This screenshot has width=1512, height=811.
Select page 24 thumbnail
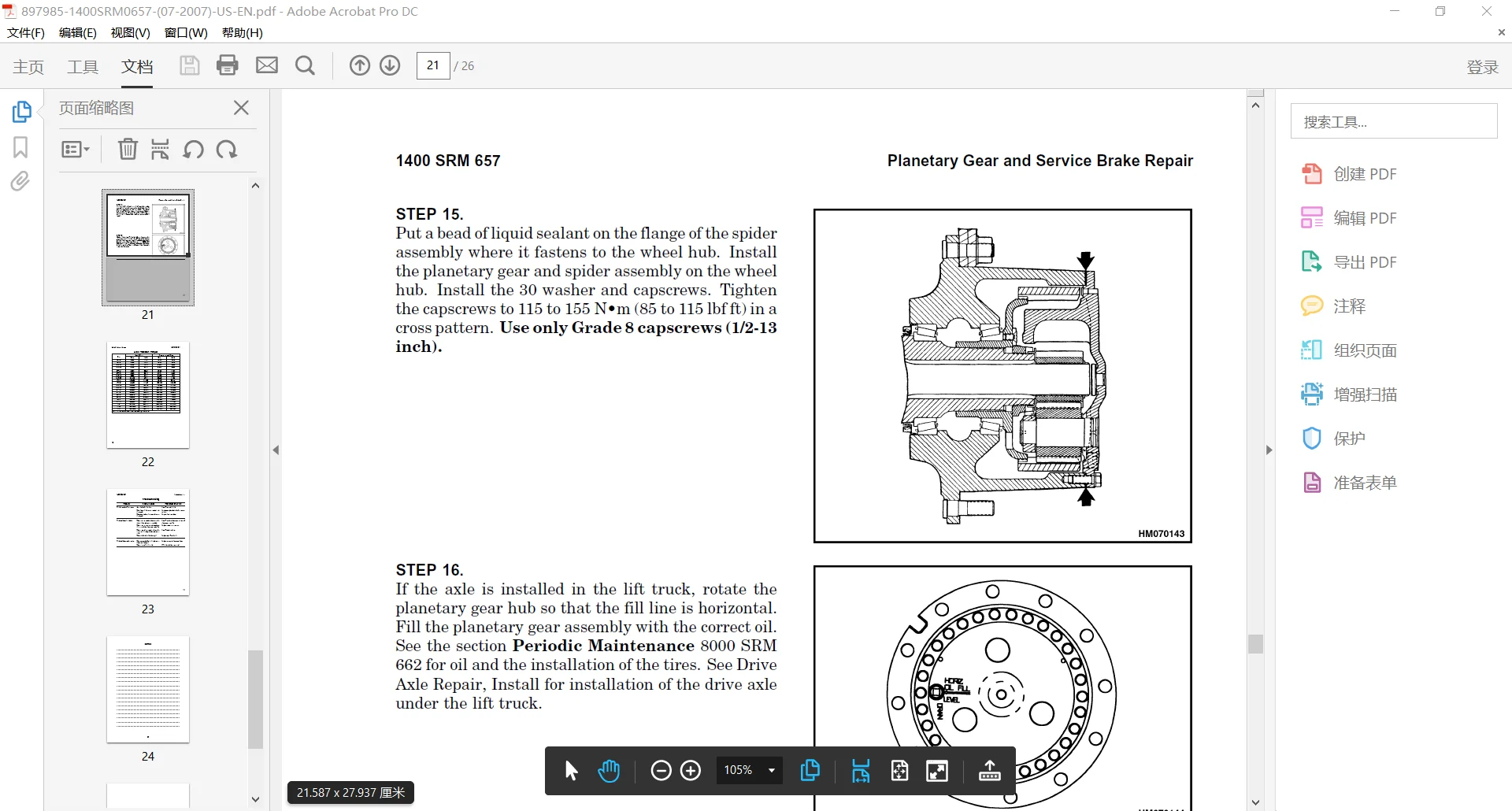click(148, 690)
